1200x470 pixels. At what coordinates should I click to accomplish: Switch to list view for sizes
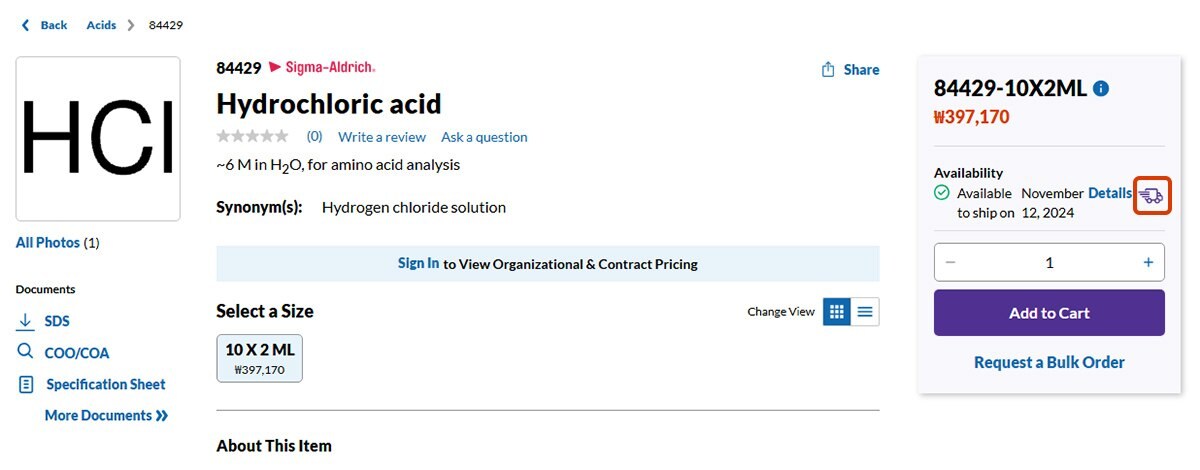coord(865,312)
